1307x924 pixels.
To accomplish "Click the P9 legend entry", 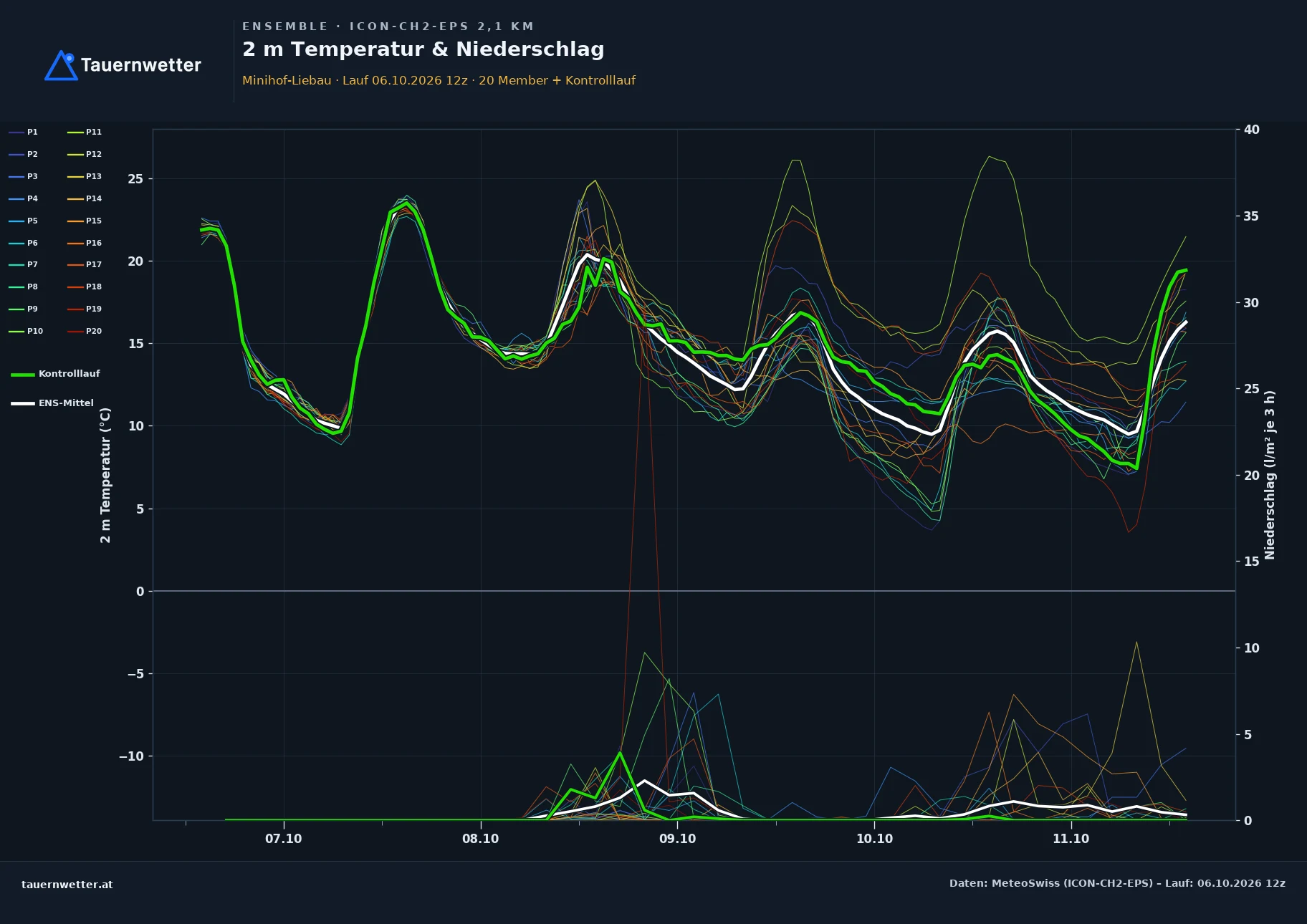I will tap(23, 309).
